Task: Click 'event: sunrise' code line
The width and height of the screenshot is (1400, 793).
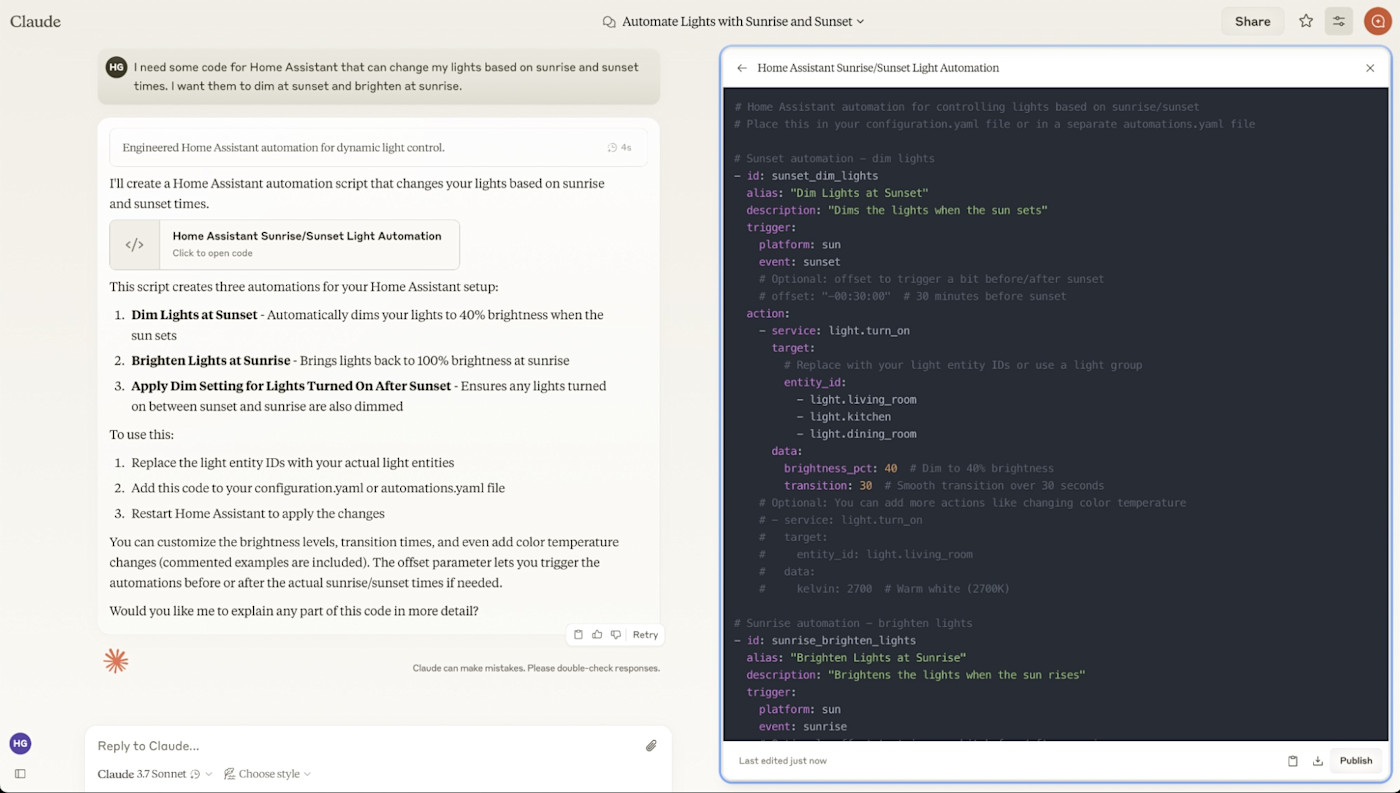Action: pyautogui.click(x=802, y=726)
